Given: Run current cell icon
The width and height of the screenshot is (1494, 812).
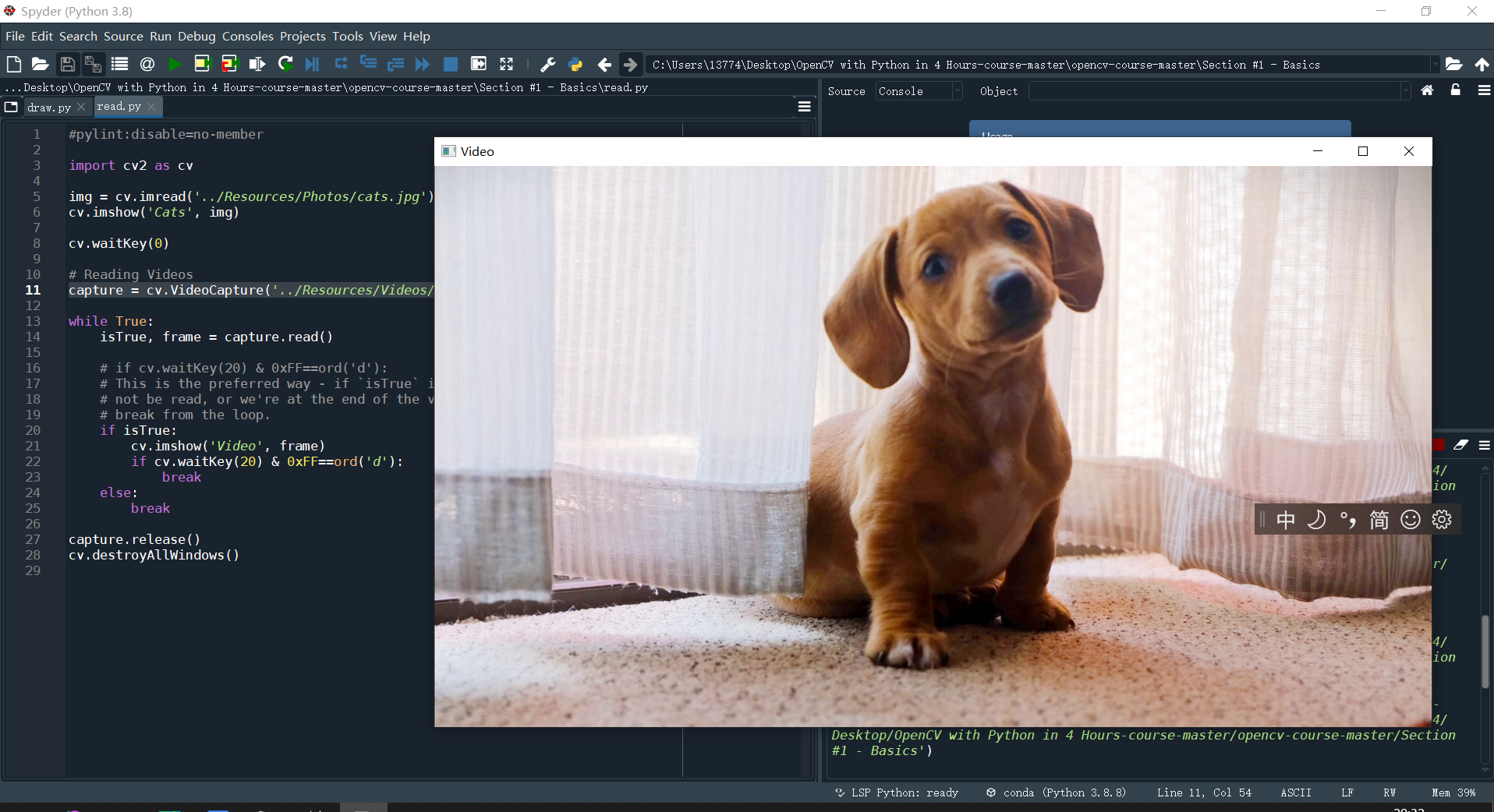Looking at the screenshot, I should (x=202, y=64).
